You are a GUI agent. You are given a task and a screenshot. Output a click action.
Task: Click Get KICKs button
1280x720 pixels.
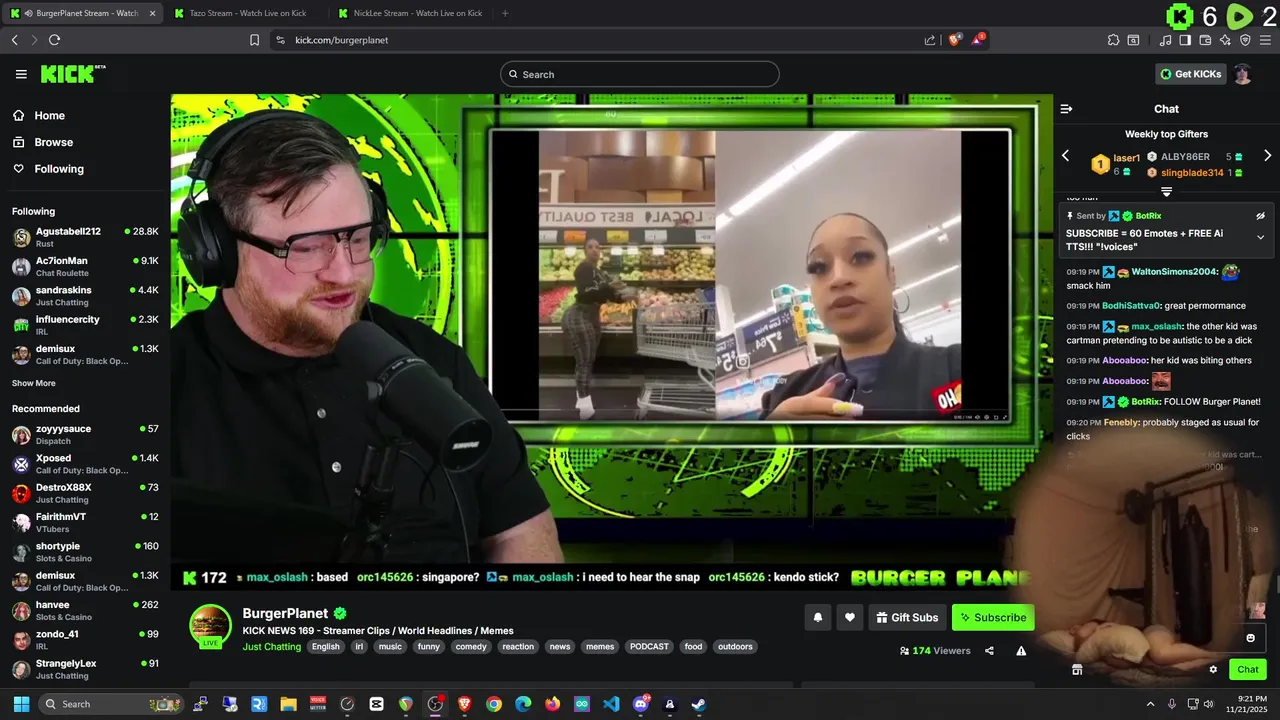coord(1190,74)
